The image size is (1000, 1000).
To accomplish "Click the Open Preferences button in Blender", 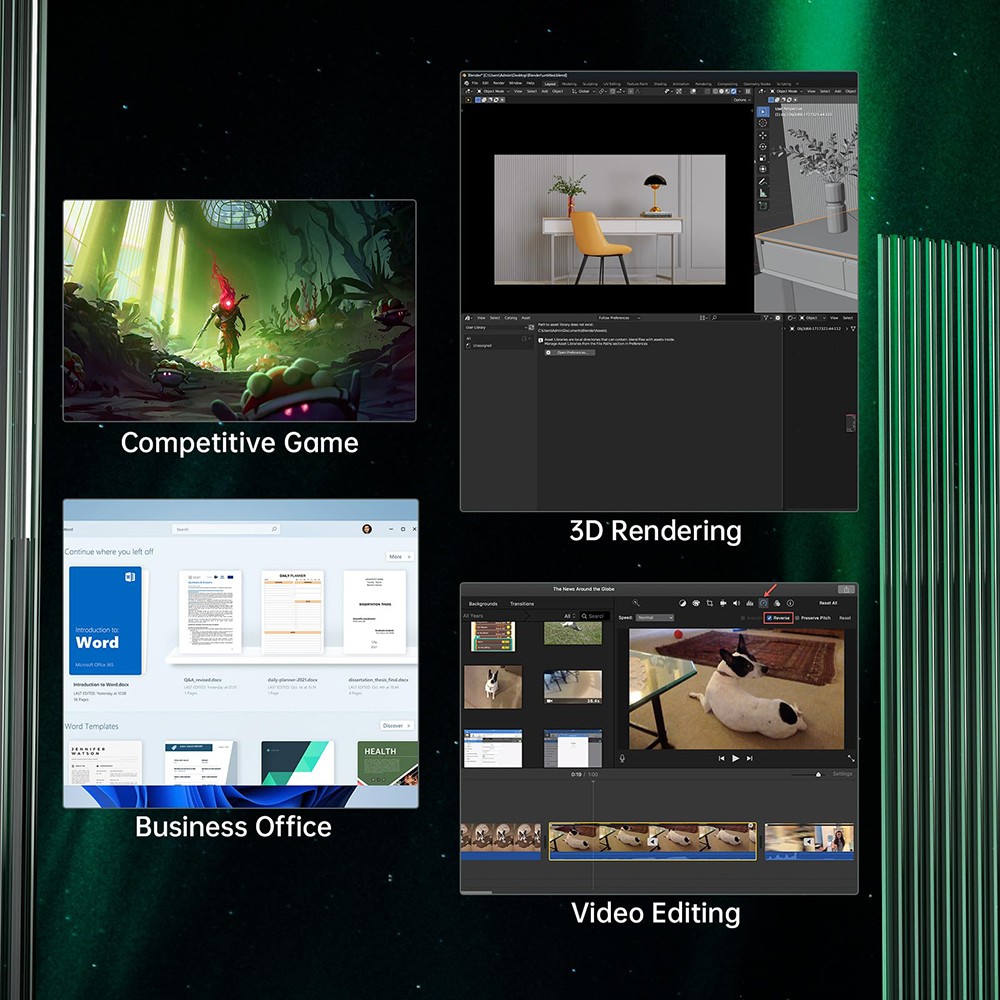I will (x=569, y=352).
